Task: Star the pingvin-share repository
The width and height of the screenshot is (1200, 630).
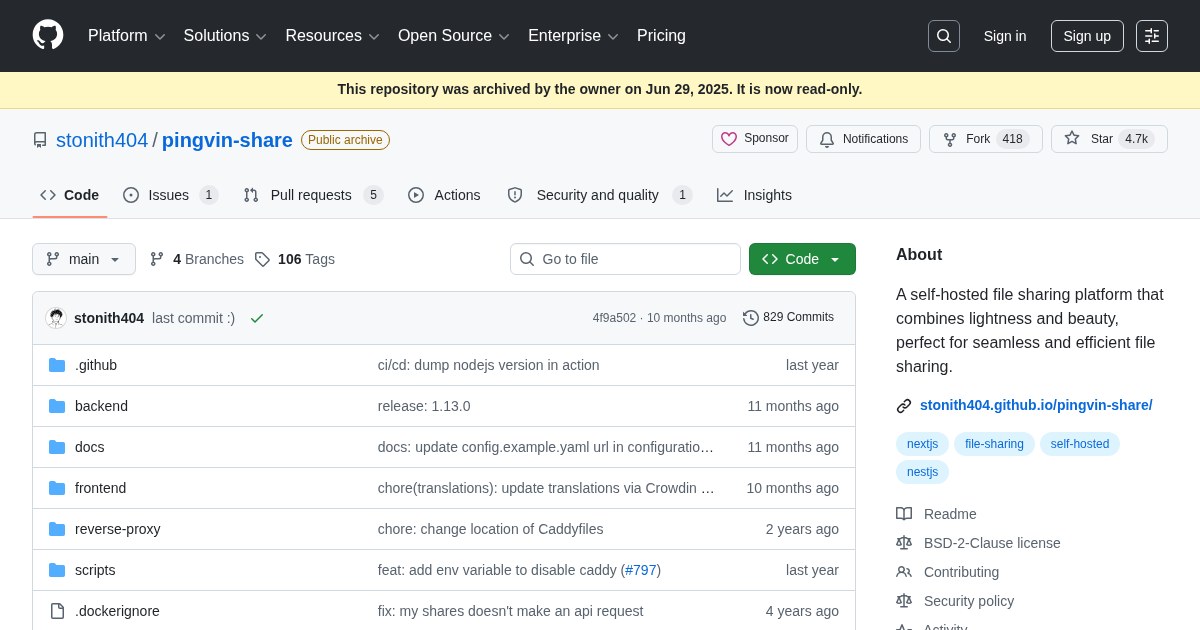Action: click(x=1109, y=139)
